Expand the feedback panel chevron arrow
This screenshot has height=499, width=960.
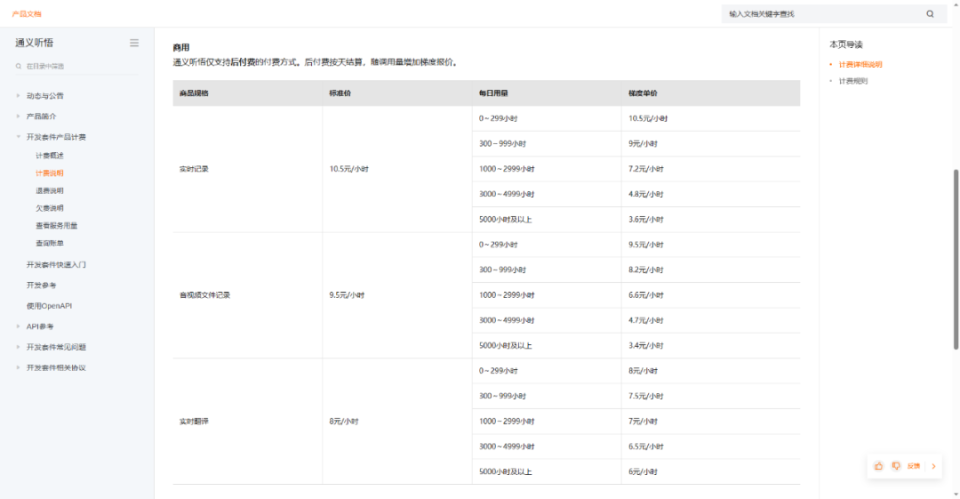click(x=934, y=466)
